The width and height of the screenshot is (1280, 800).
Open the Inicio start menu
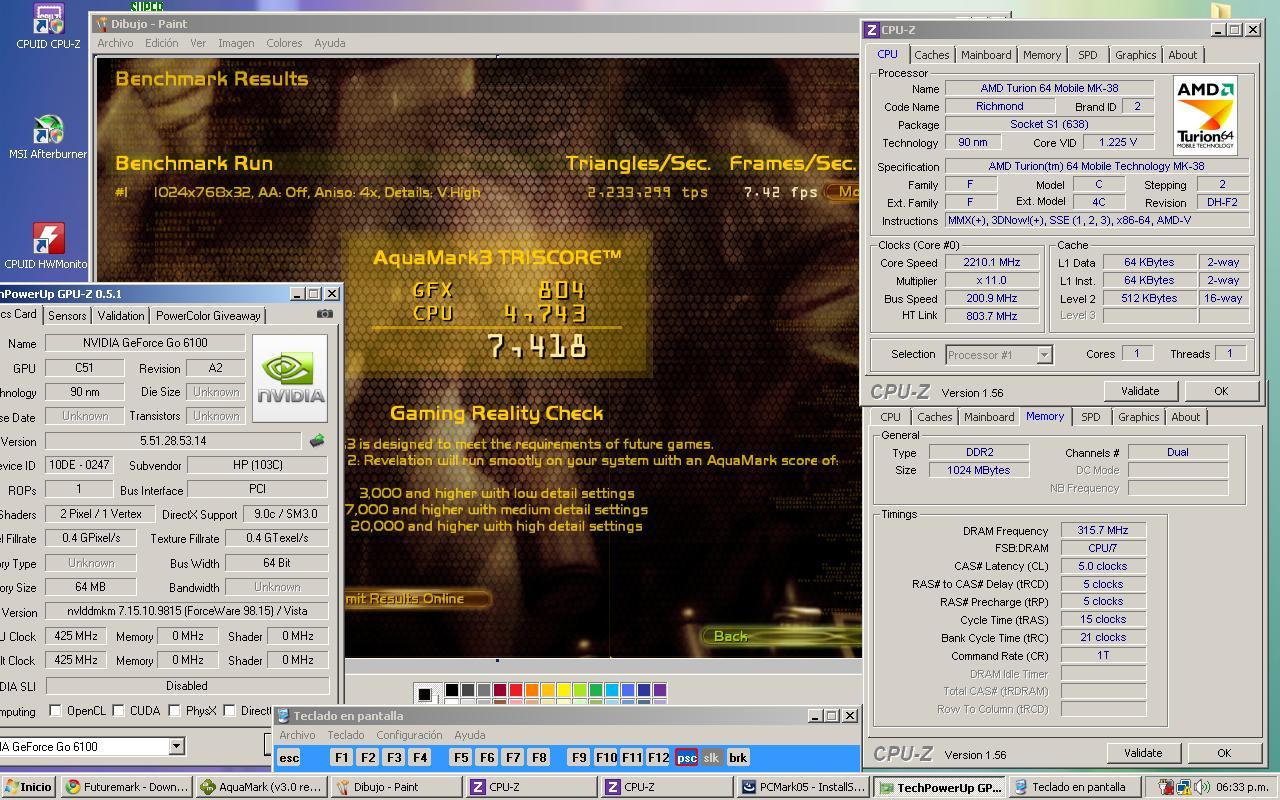pos(27,787)
